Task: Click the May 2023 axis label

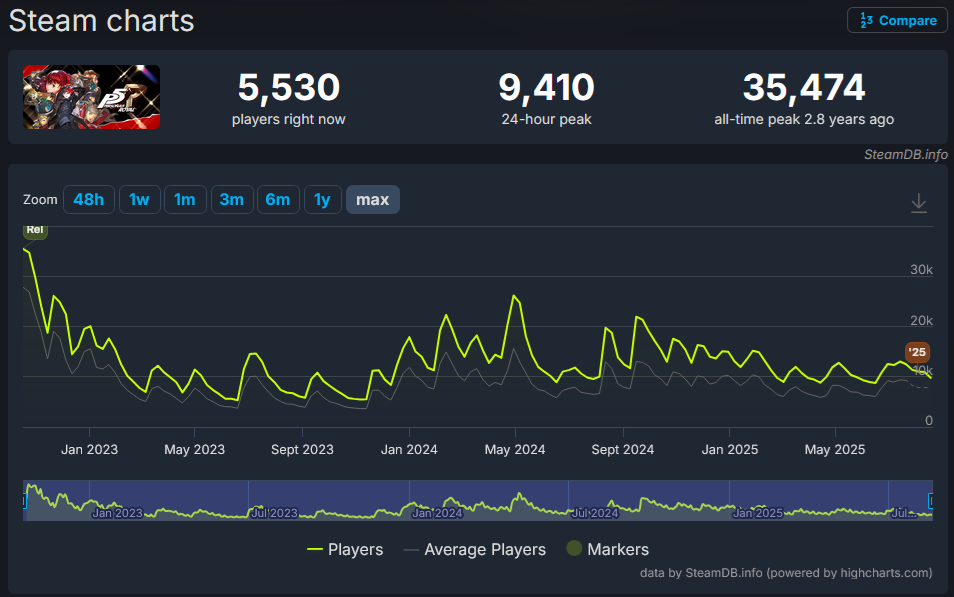Action: (x=195, y=450)
